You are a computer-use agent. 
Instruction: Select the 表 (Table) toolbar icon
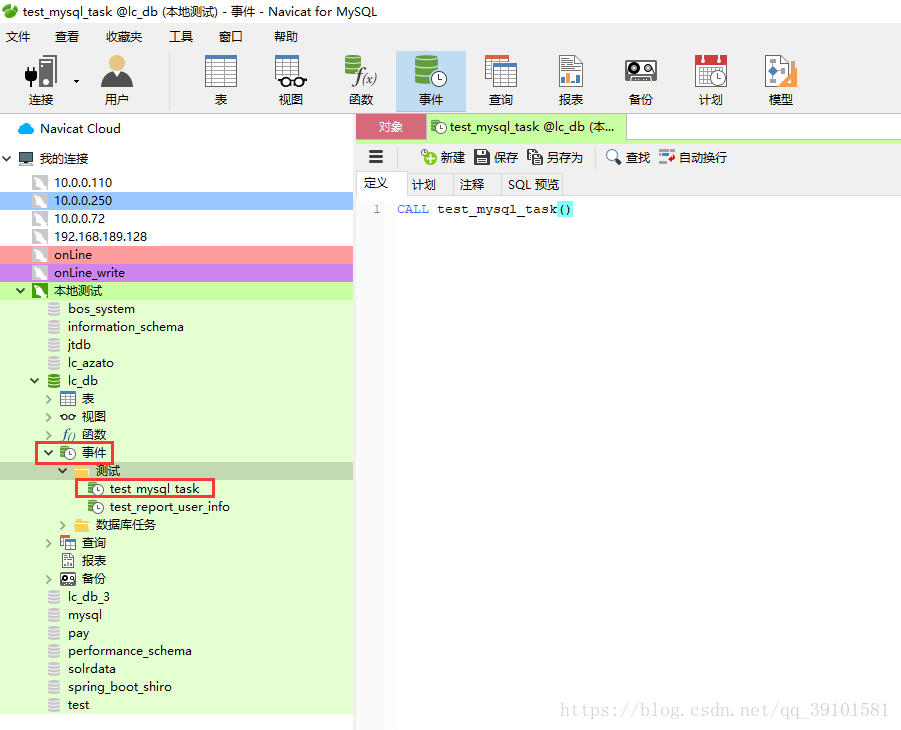(221, 80)
